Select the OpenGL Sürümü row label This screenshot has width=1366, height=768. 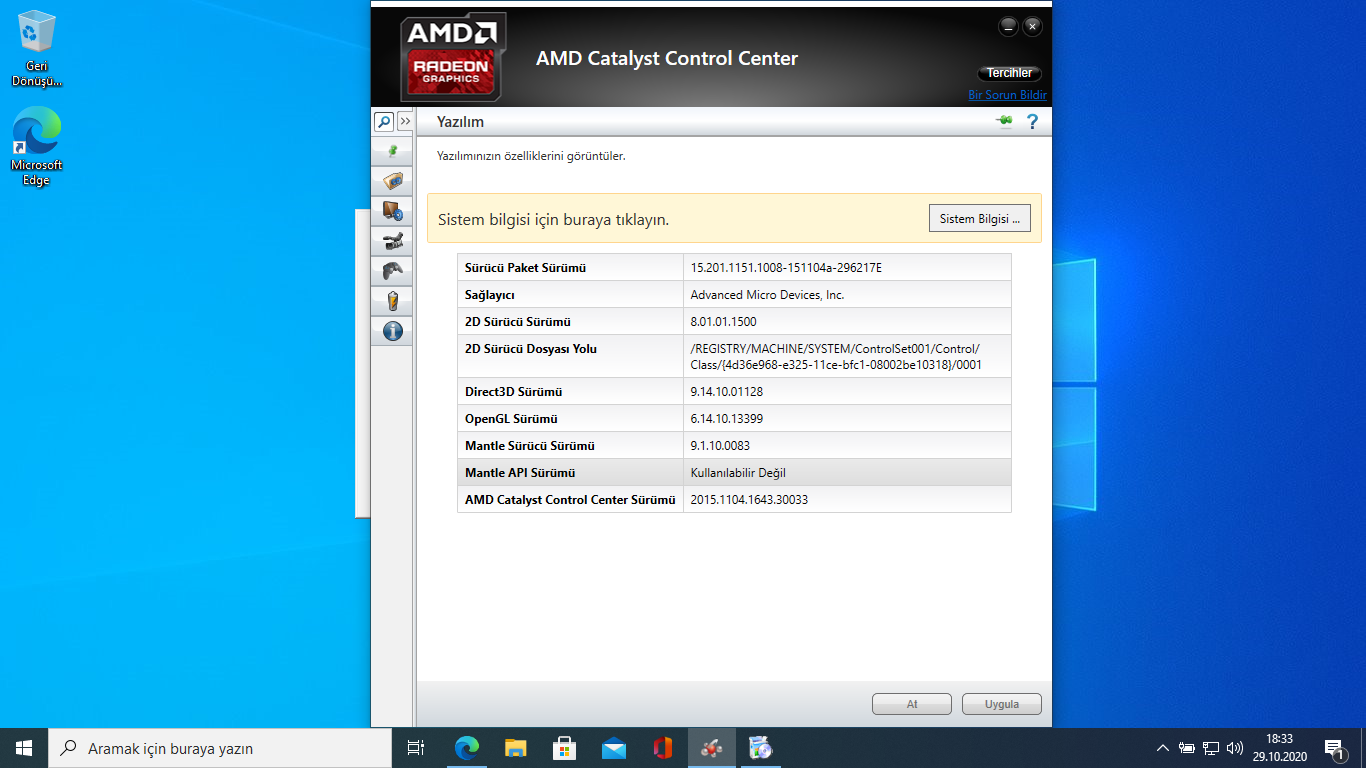[x=511, y=419]
